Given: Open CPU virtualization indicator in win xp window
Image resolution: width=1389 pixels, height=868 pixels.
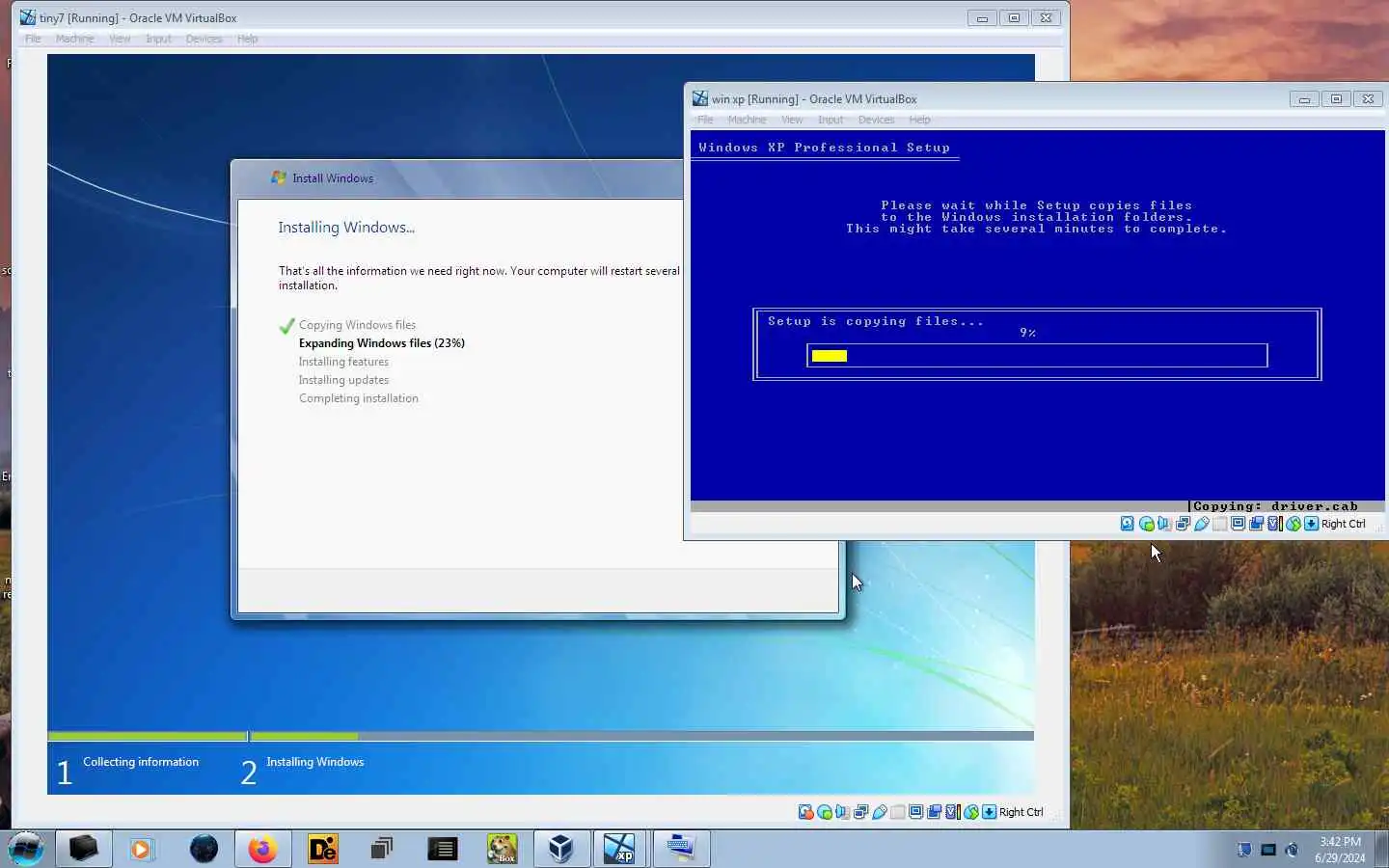Looking at the screenshot, I should tap(1274, 524).
